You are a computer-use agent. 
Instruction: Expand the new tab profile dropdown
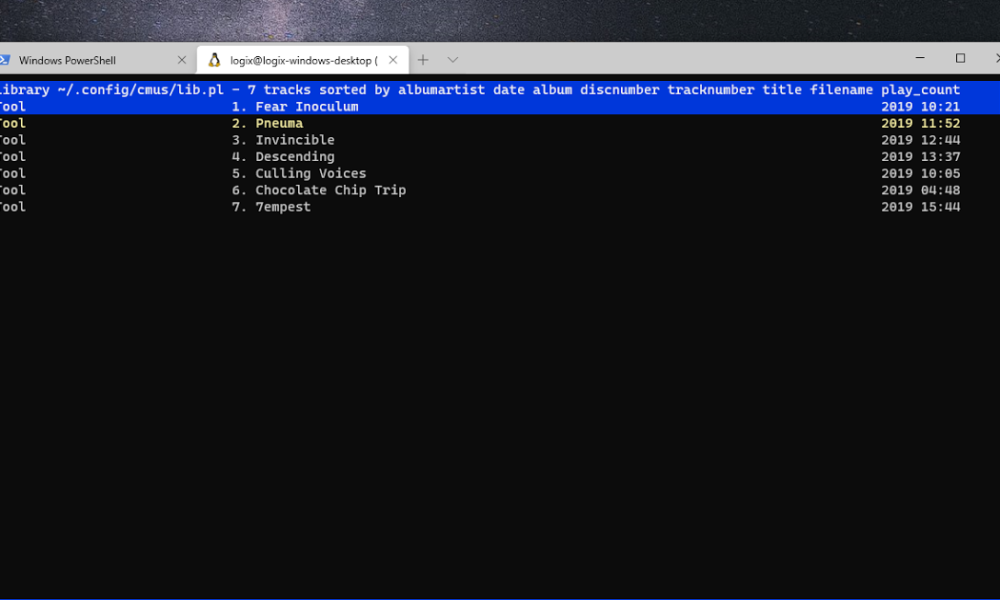click(x=453, y=60)
